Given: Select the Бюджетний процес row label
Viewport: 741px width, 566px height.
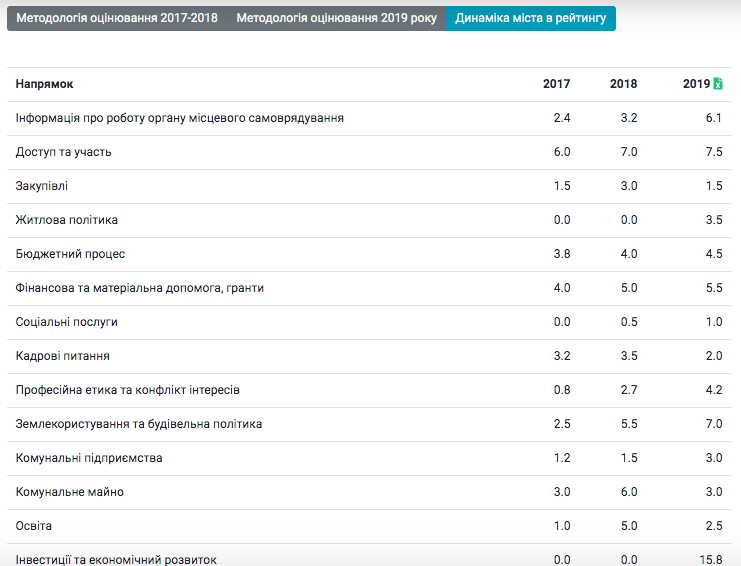Looking at the screenshot, I should pyautogui.click(x=70, y=254).
